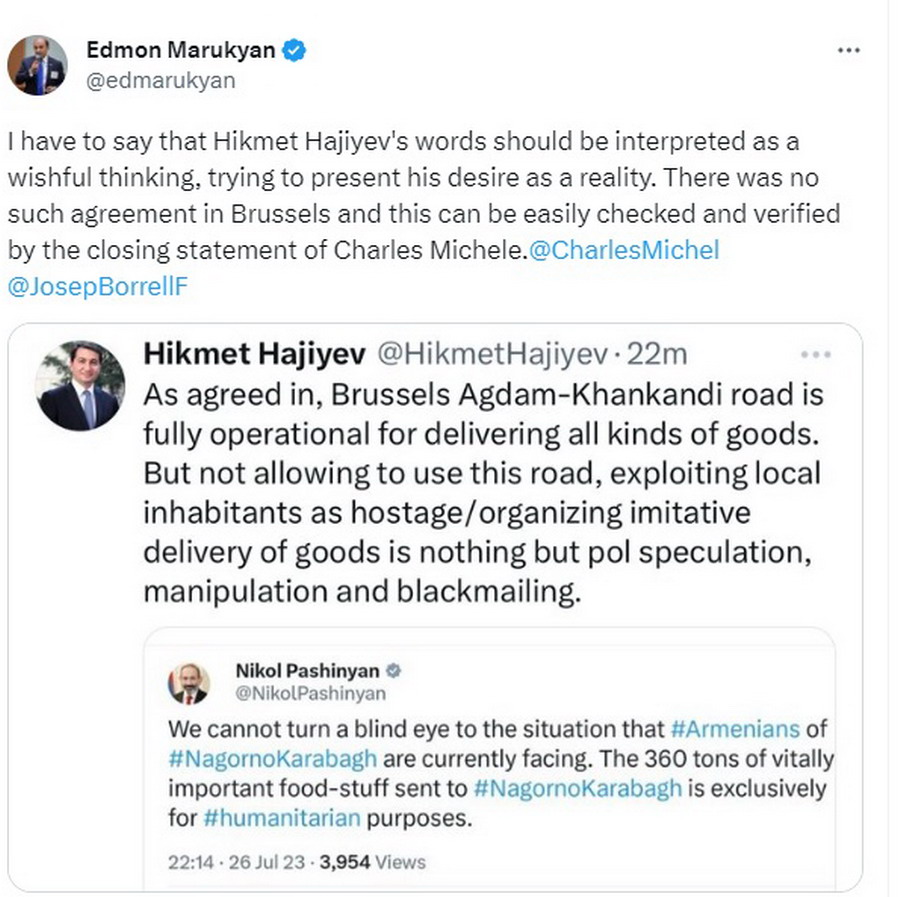
Task: Open the @HikmetHajiyev handle
Action: [x=490, y=353]
